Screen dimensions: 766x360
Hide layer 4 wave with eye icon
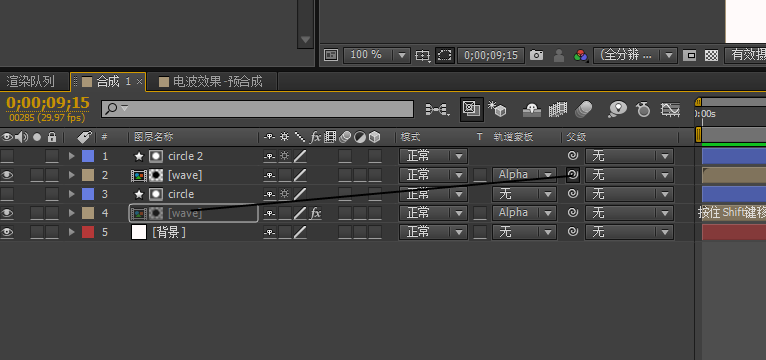point(7,213)
